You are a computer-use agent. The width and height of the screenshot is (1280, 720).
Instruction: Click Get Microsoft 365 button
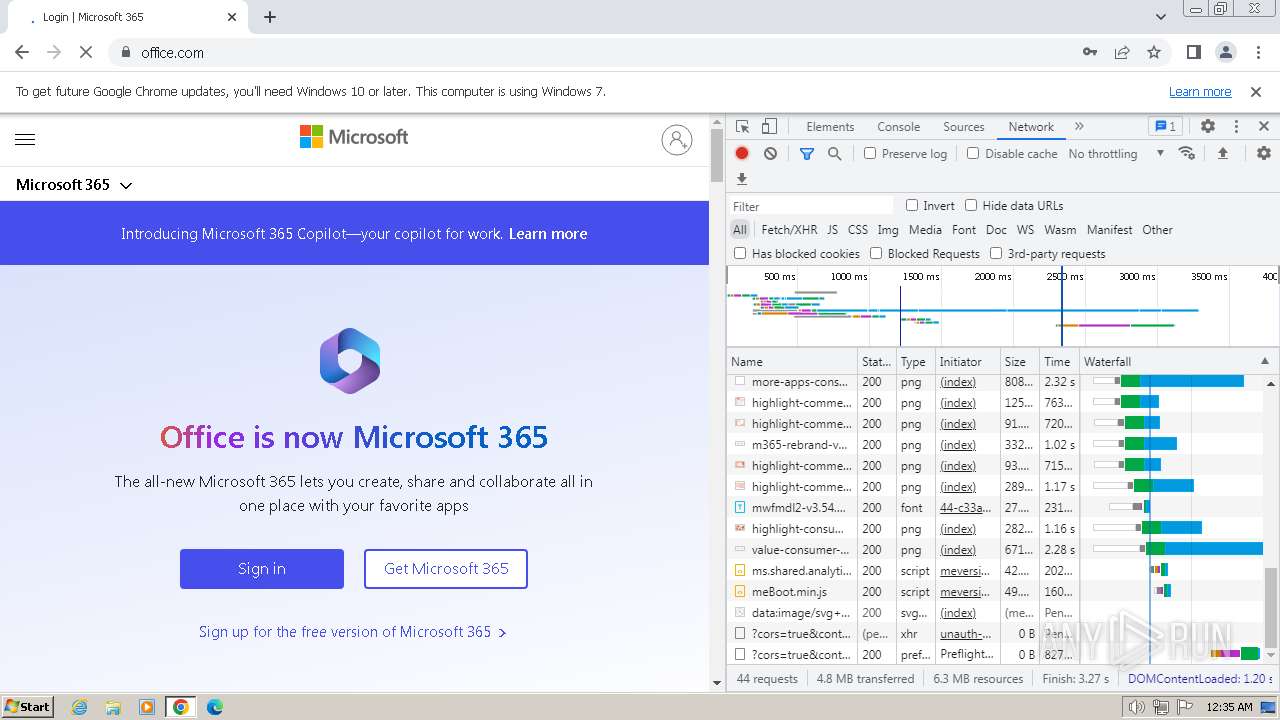446,569
